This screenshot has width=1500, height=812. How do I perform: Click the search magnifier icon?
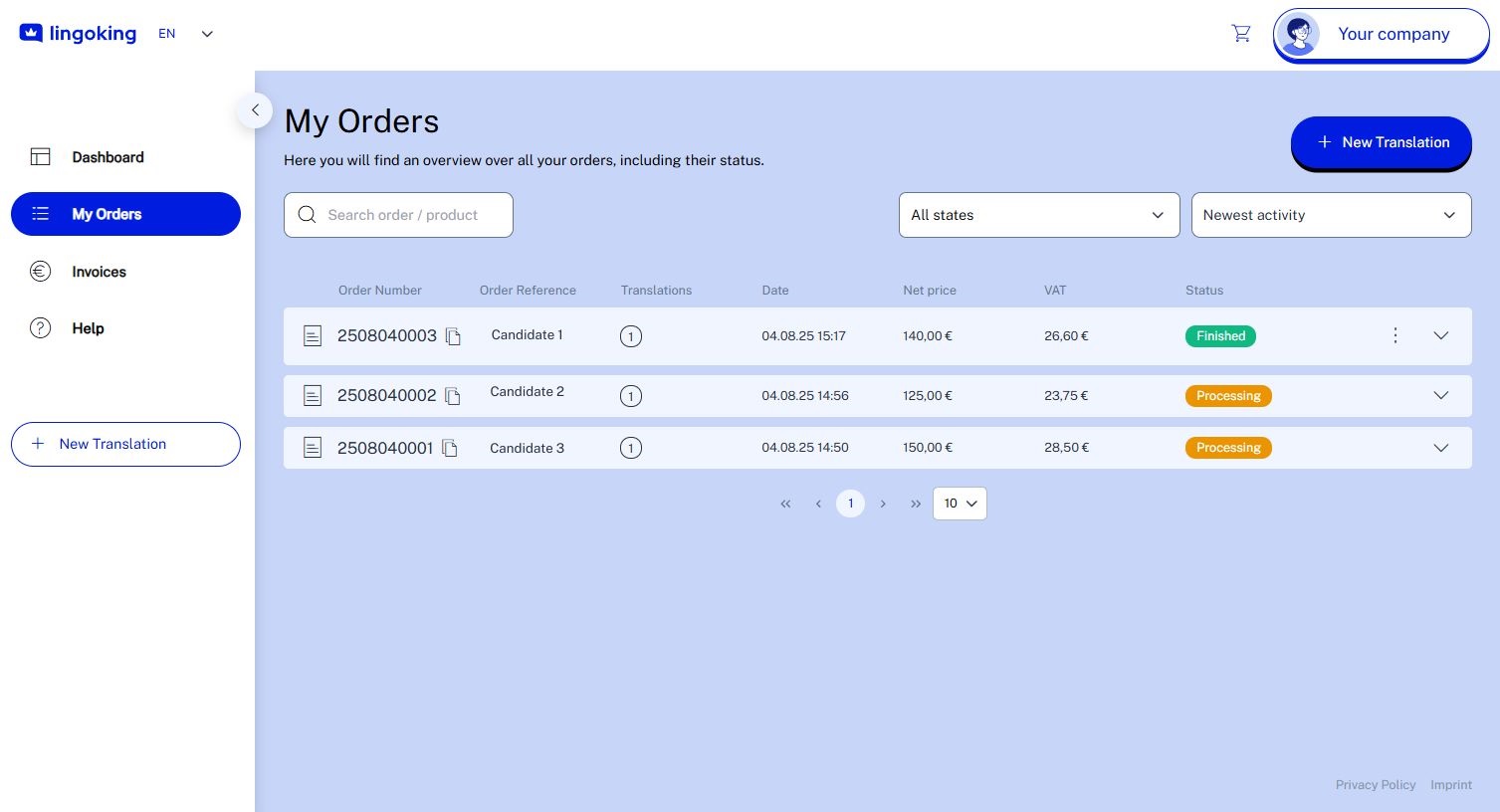307,214
